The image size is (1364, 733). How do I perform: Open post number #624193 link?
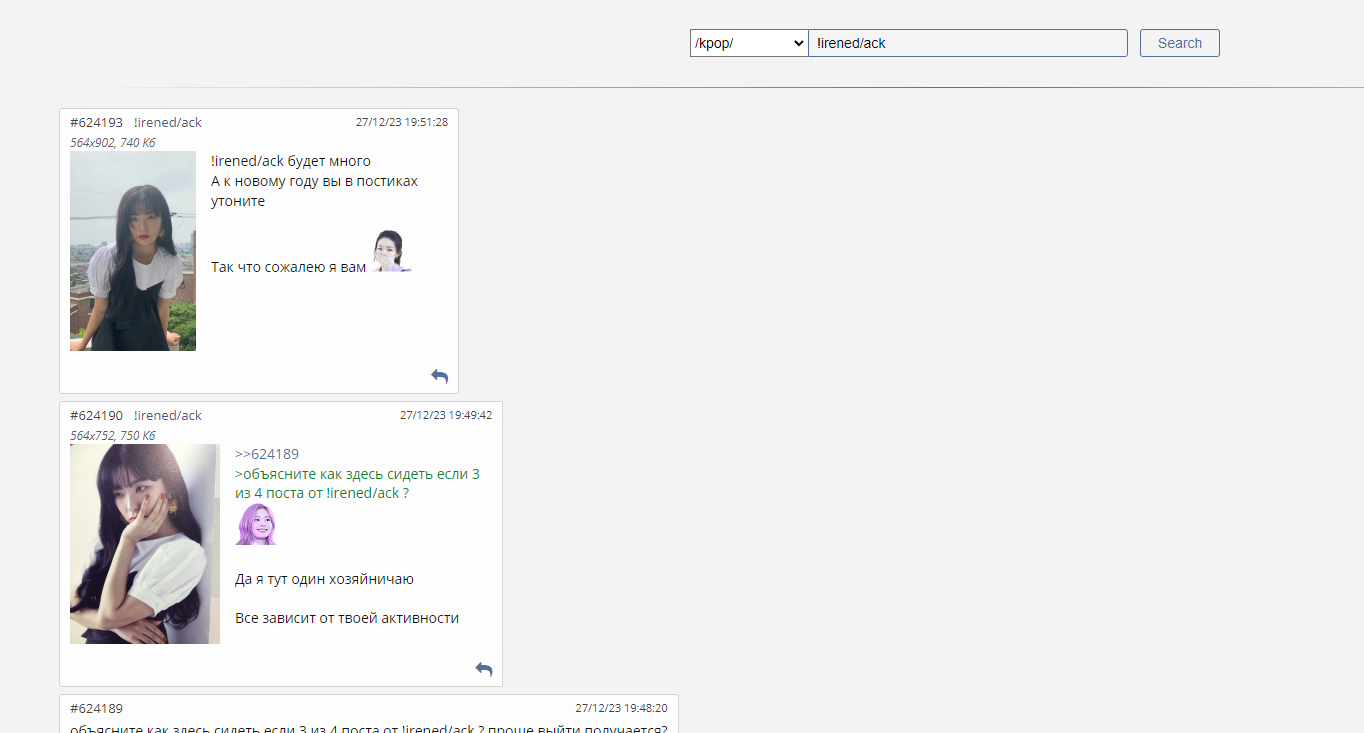point(96,122)
